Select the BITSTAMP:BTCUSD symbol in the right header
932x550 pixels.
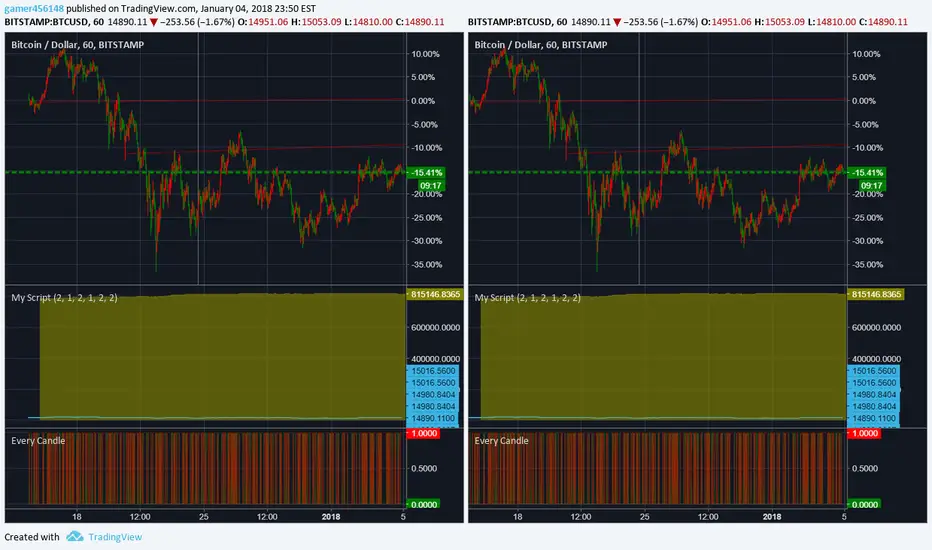(510, 22)
